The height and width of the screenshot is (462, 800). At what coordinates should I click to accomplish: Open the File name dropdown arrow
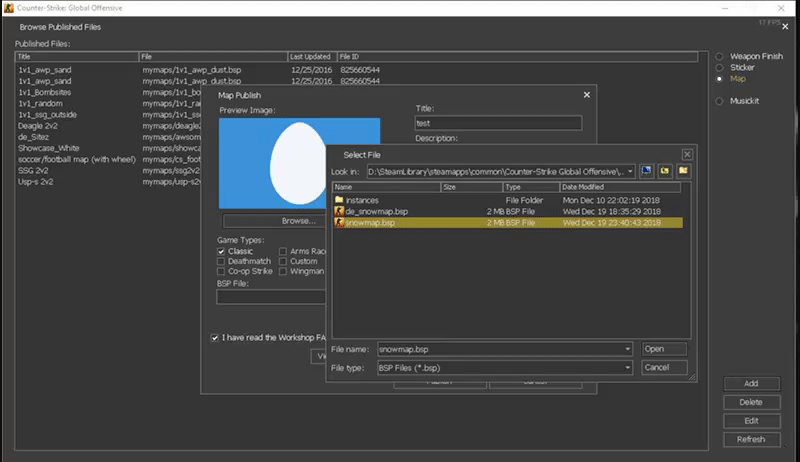(x=628, y=349)
